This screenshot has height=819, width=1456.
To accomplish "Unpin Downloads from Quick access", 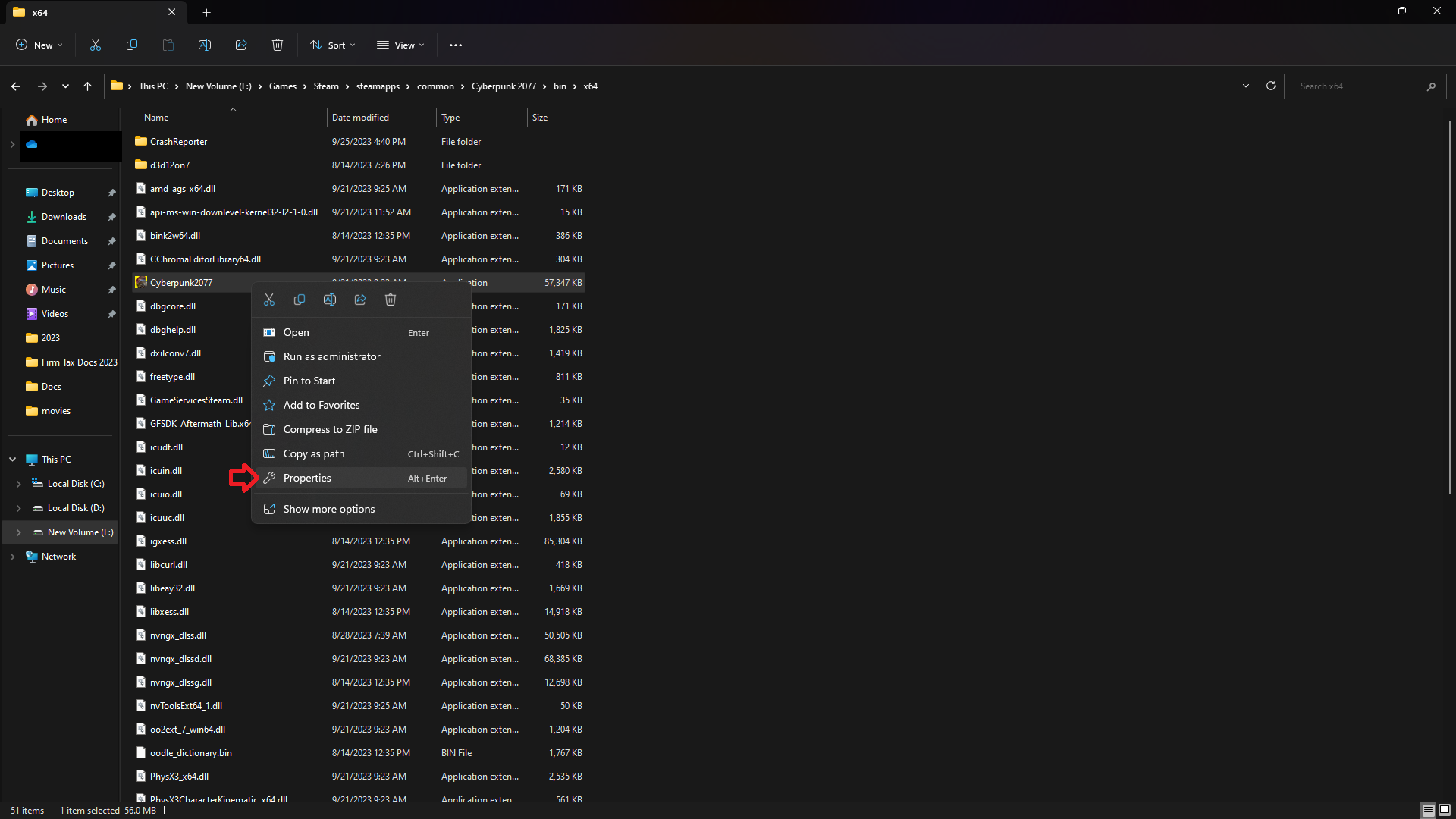I will [x=112, y=217].
